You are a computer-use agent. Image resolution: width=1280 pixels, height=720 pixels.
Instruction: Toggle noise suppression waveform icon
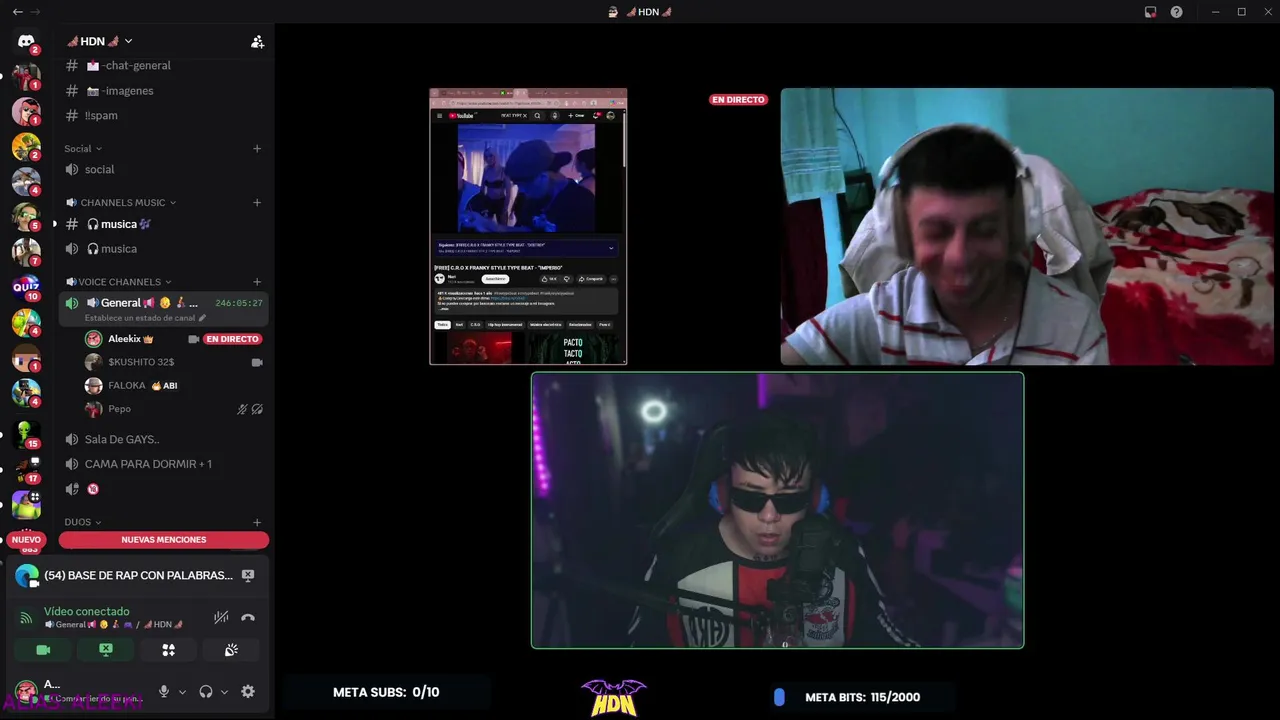221,618
